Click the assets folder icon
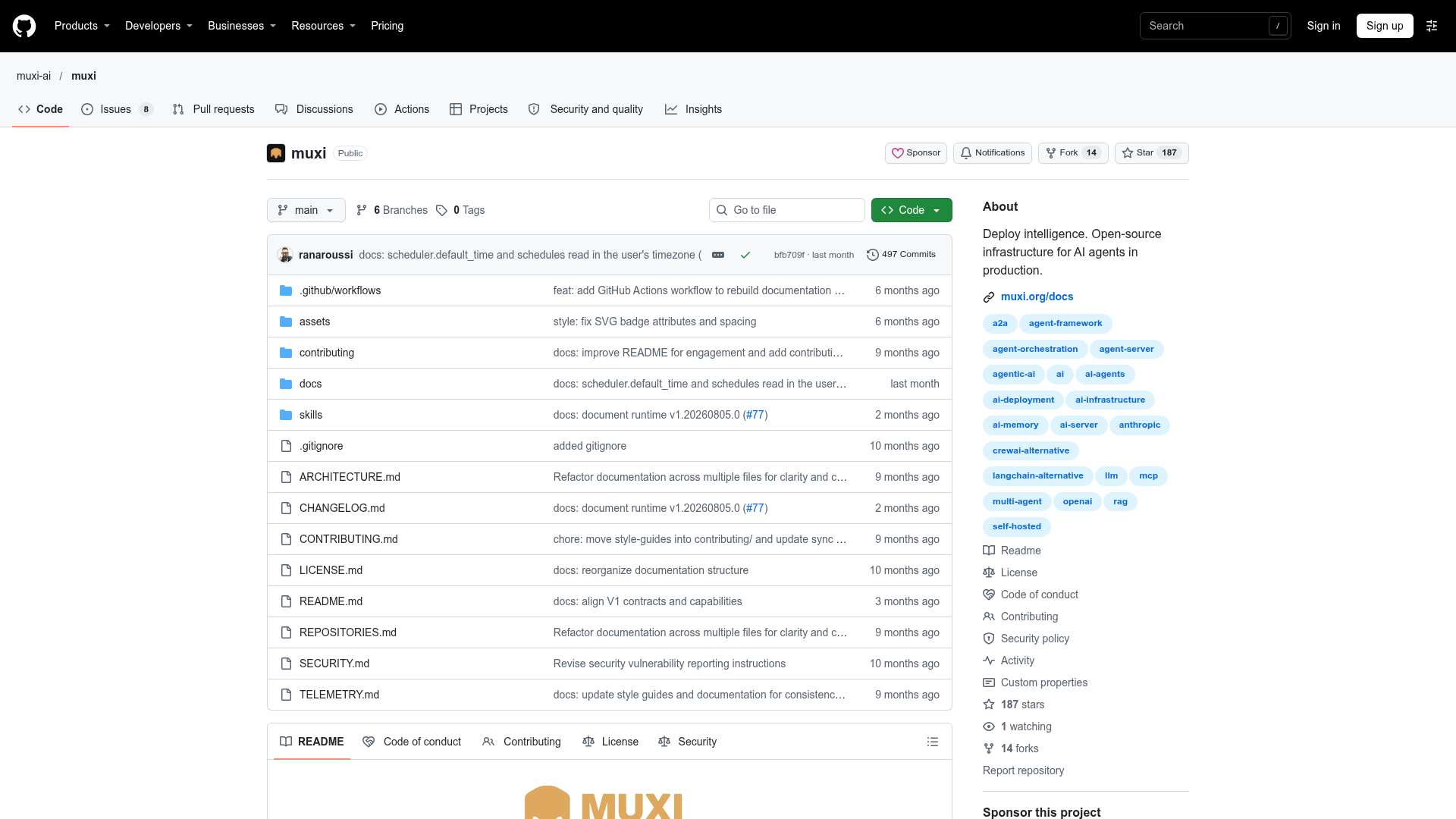This screenshot has width=1456, height=819. [x=286, y=322]
